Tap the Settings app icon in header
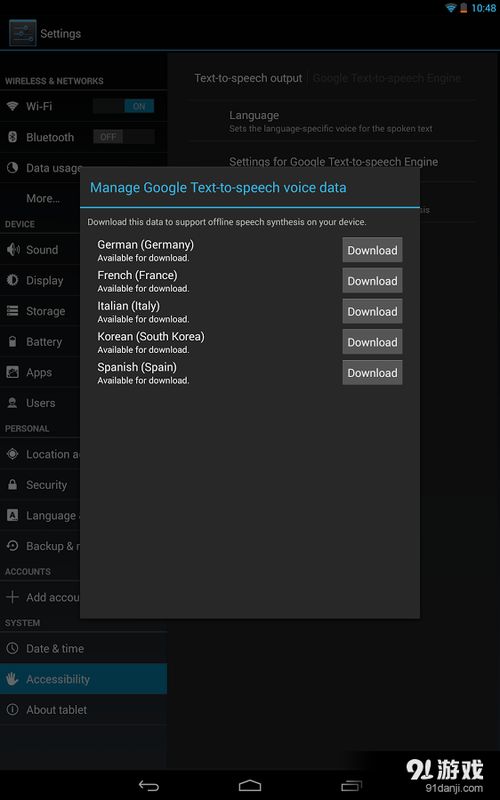This screenshot has width=500, height=800. tap(22, 33)
